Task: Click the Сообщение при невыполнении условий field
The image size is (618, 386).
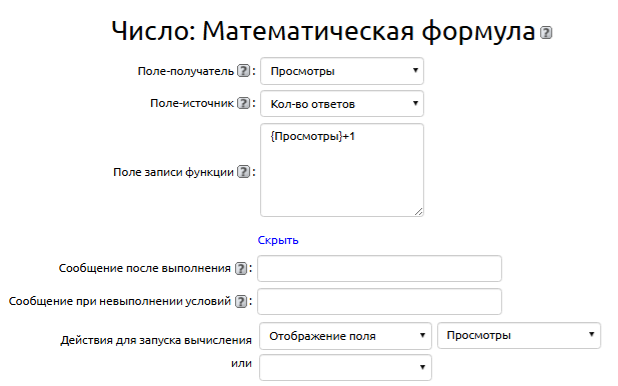Action: click(x=379, y=302)
